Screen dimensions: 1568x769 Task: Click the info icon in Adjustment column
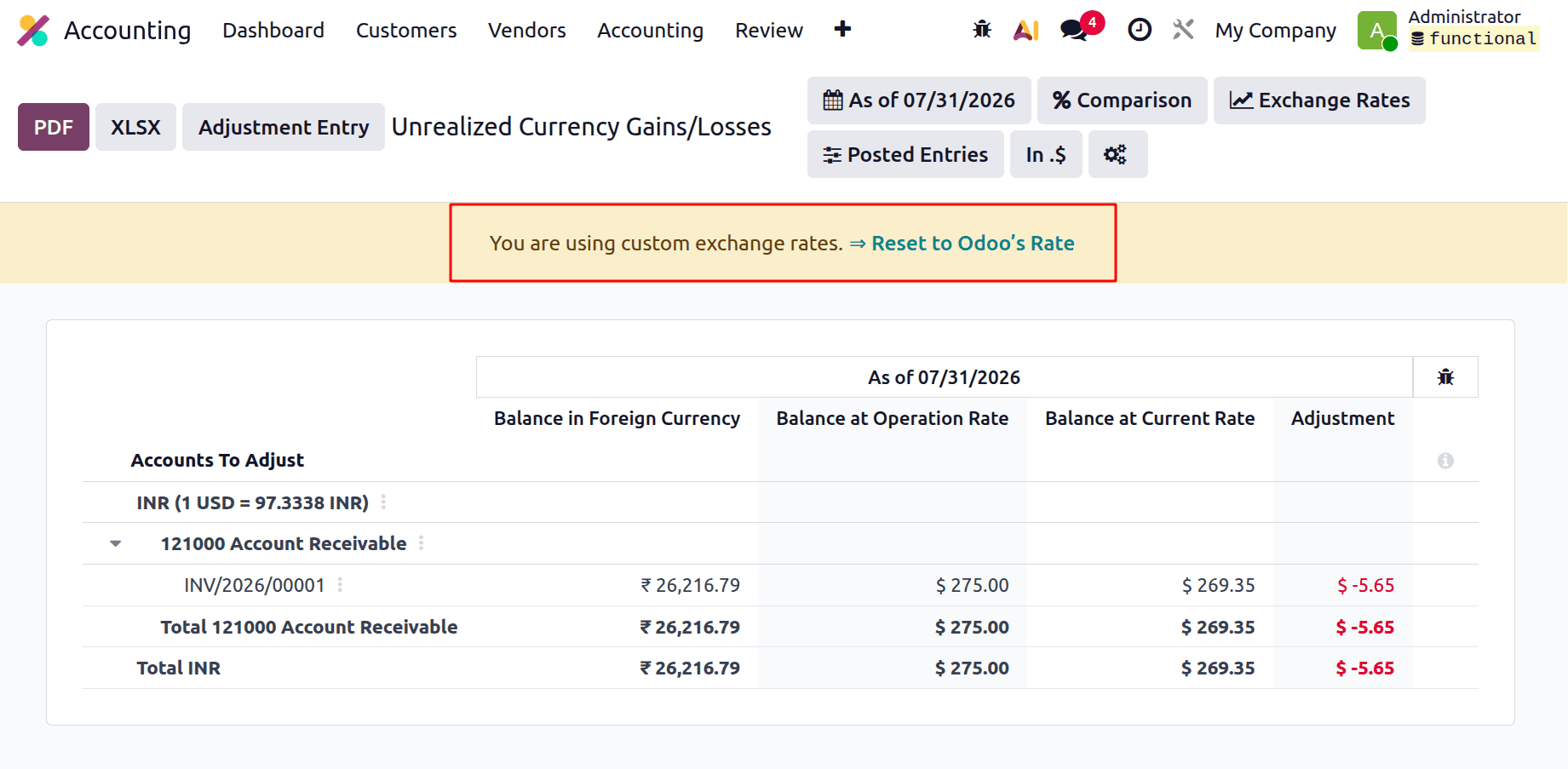(1445, 461)
